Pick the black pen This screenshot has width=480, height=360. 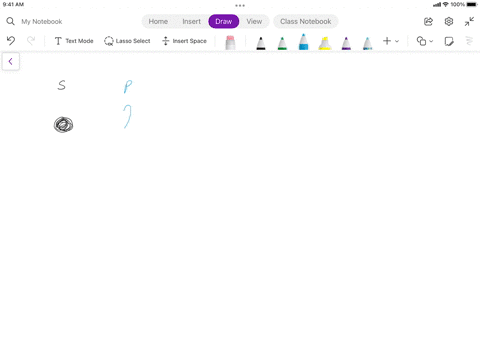[261, 43]
